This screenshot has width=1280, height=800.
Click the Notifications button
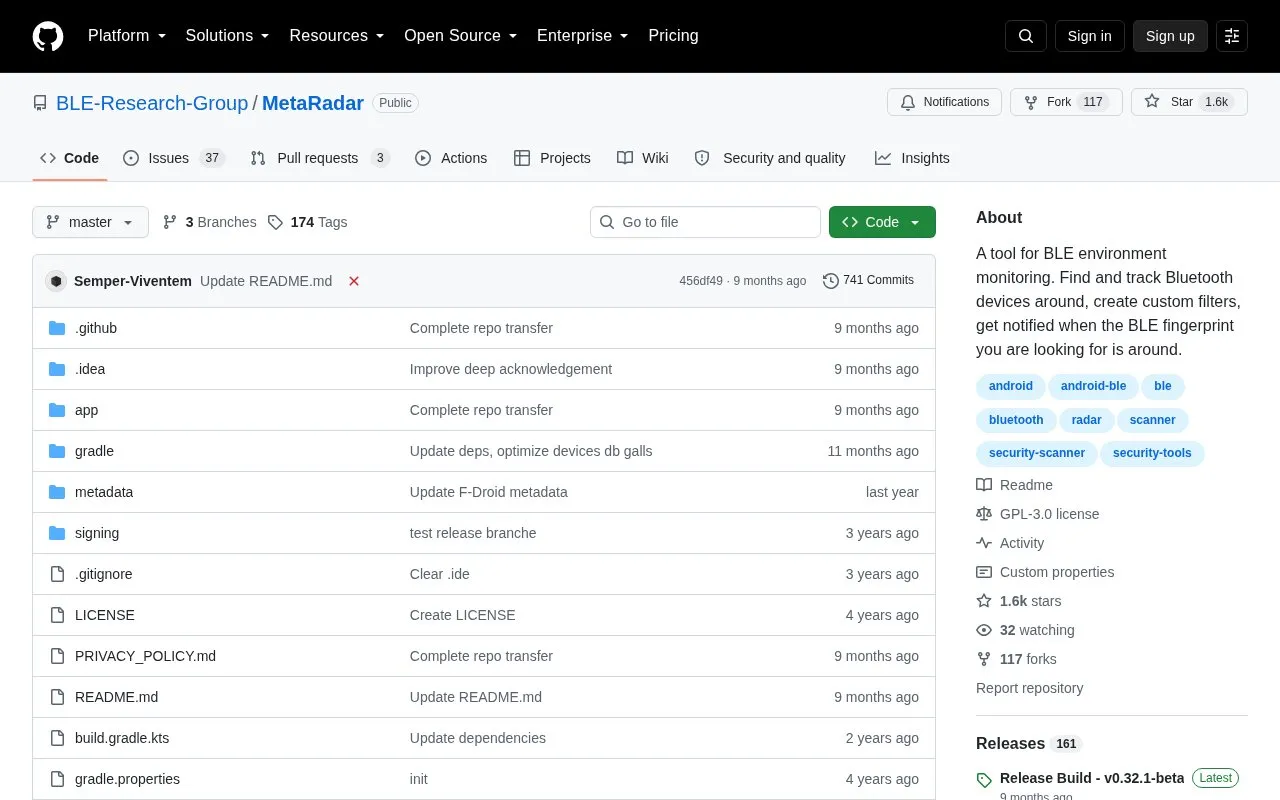pos(944,102)
